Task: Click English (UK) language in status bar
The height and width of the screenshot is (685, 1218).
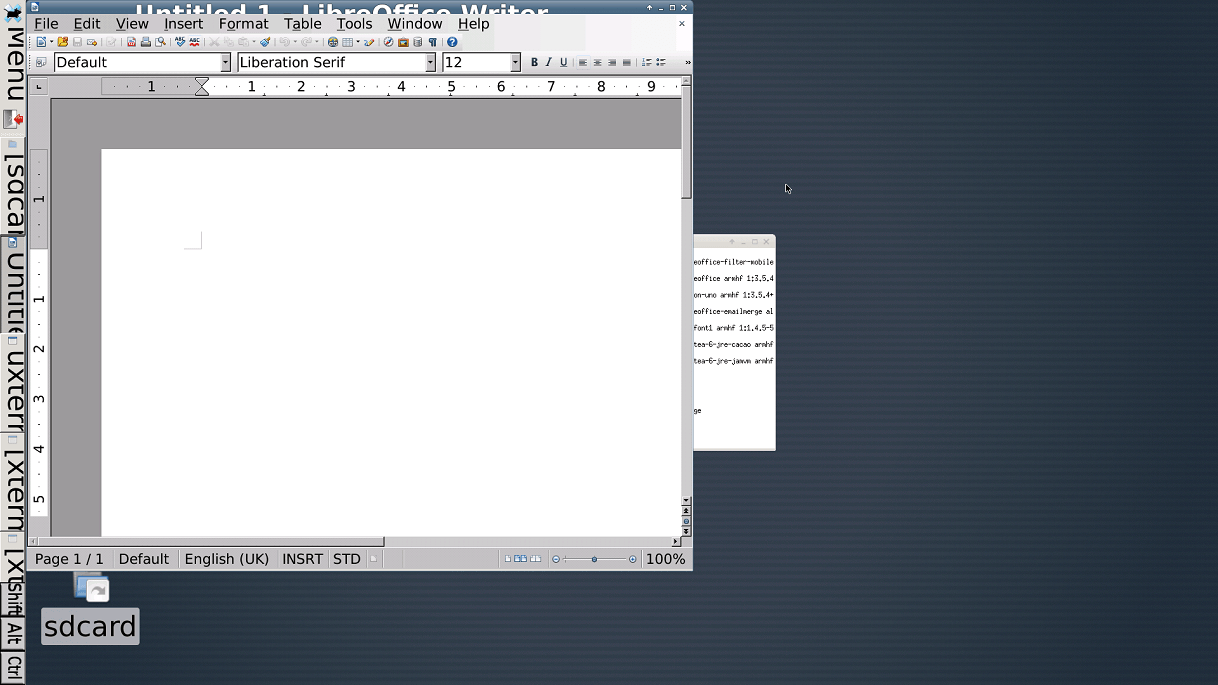Action: point(227,559)
